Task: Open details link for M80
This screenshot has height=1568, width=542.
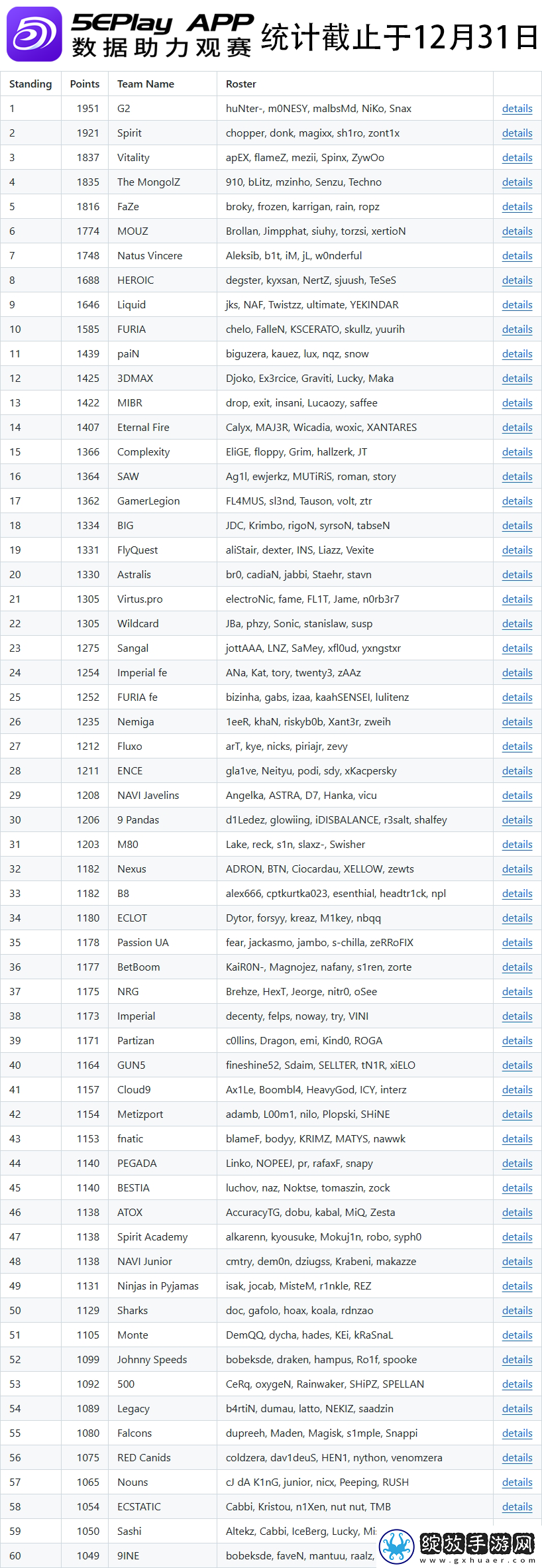Action: tap(517, 845)
